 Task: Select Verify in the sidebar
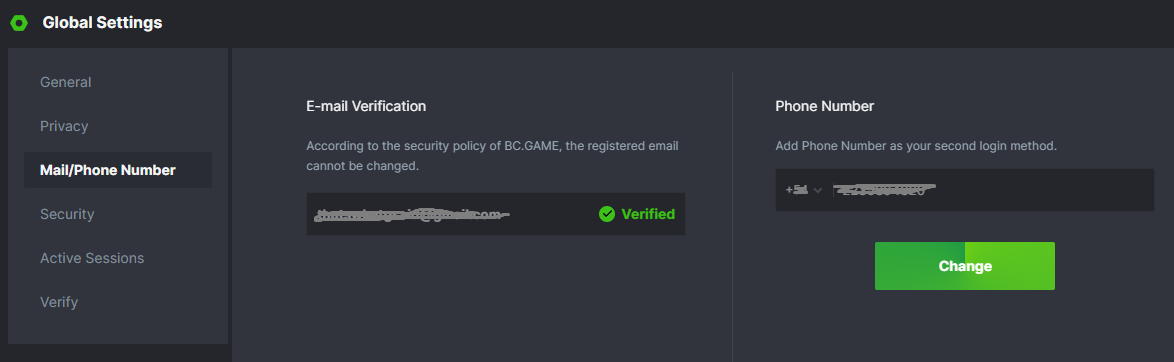pyautogui.click(x=59, y=302)
